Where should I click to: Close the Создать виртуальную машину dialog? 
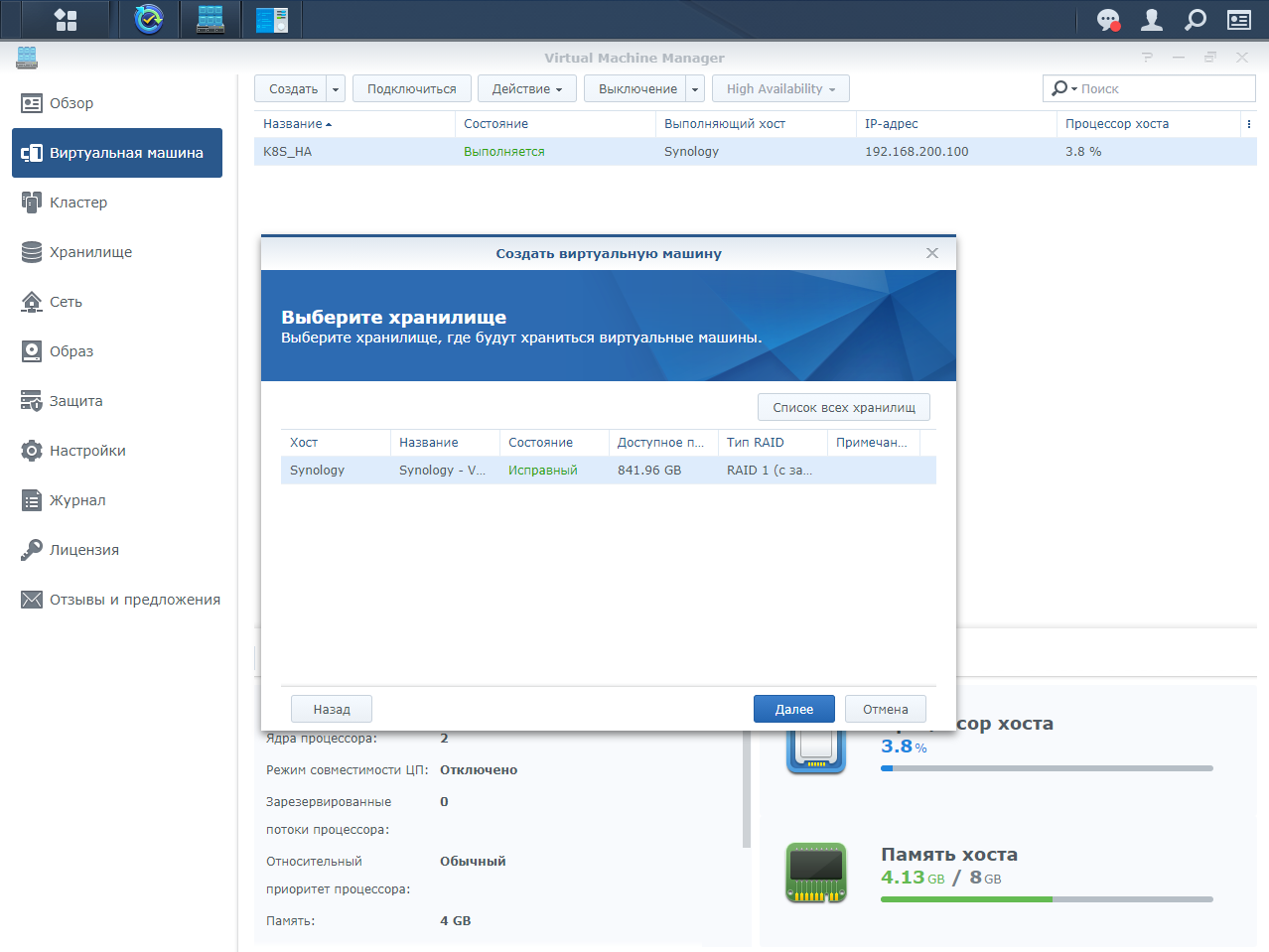pyautogui.click(x=931, y=253)
